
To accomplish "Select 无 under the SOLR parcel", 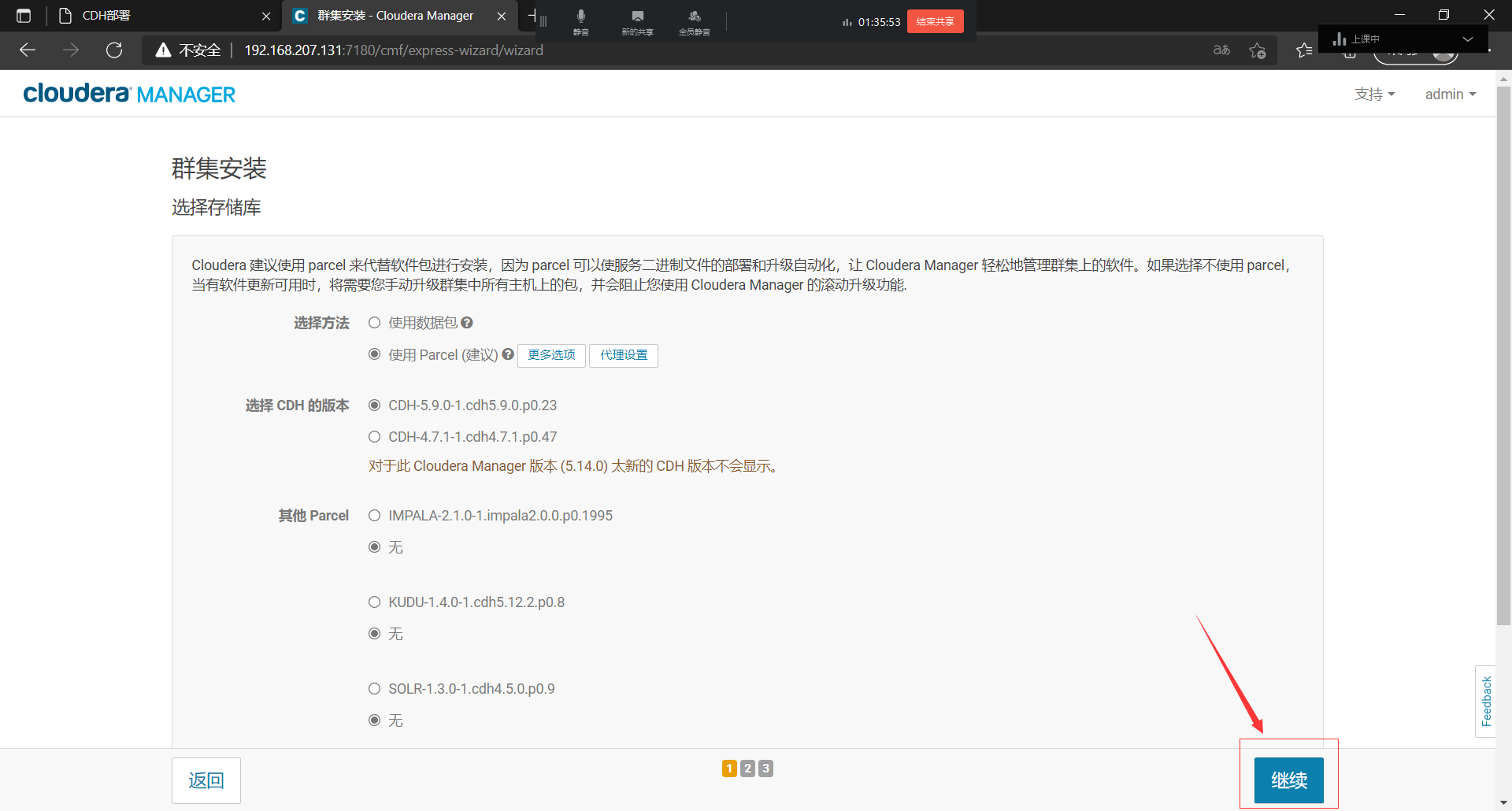I will (375, 720).
